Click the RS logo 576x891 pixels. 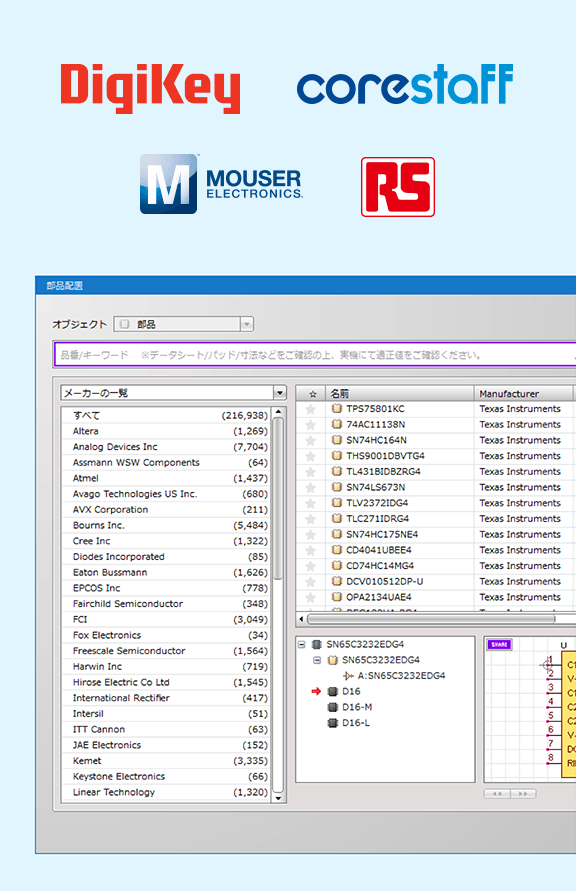(398, 187)
